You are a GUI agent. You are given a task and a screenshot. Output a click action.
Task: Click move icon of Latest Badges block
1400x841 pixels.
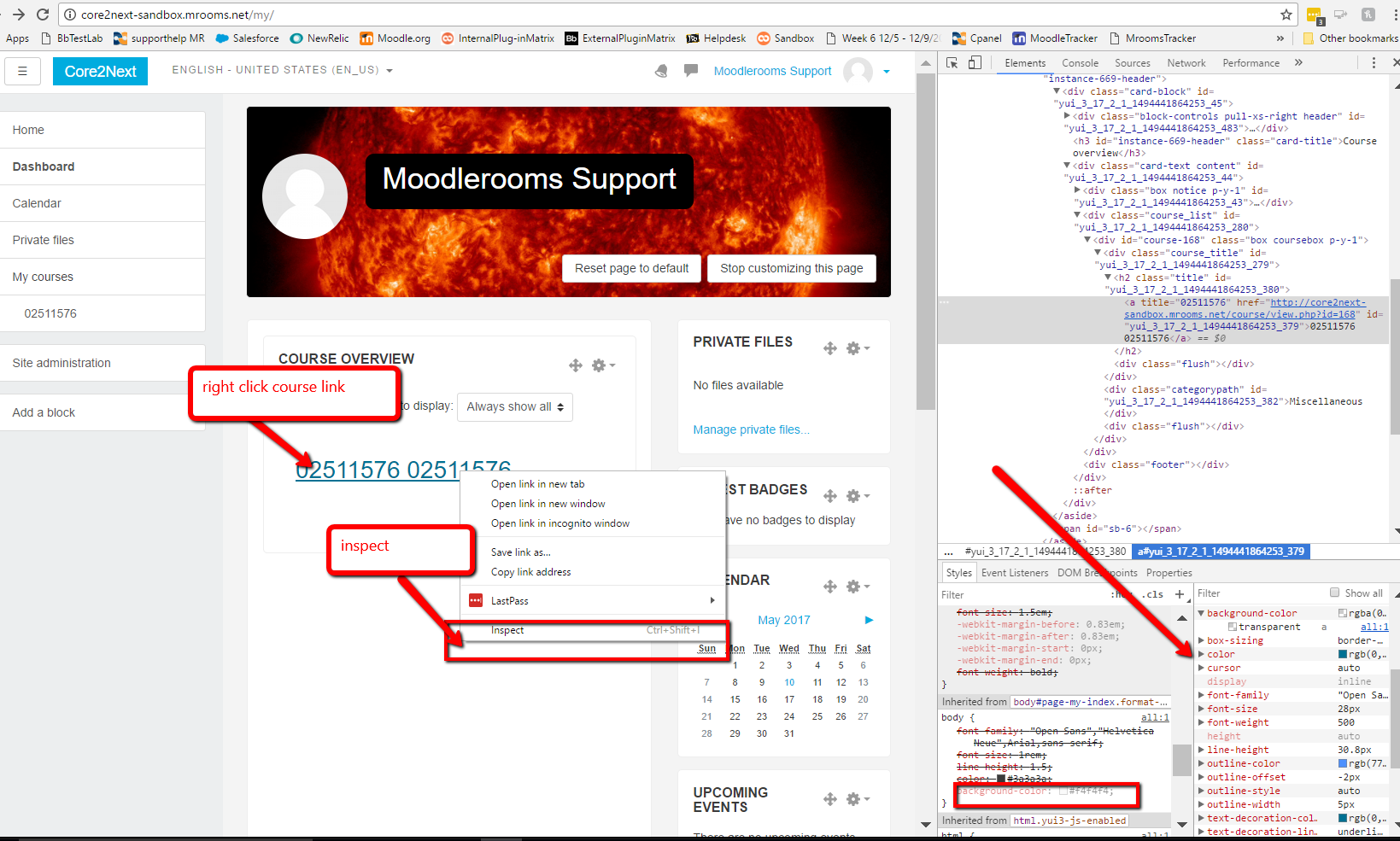point(830,496)
